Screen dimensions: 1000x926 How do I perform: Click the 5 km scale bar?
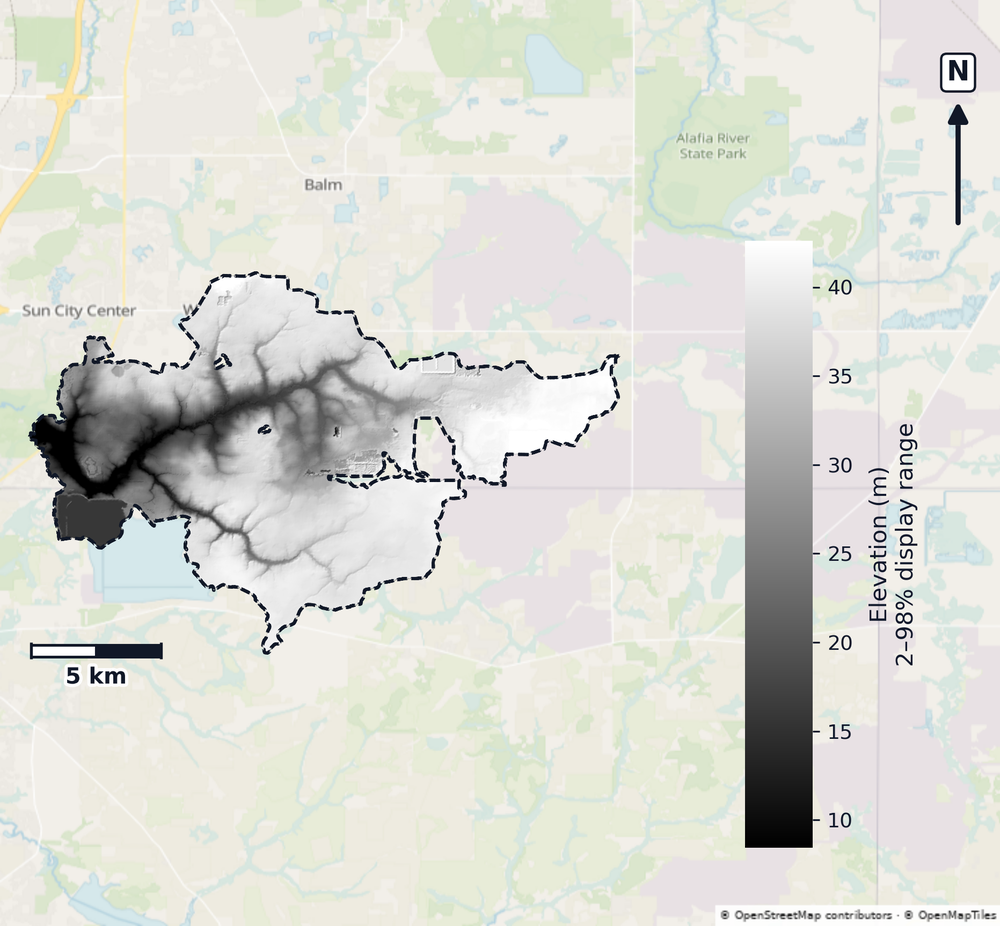(96, 650)
